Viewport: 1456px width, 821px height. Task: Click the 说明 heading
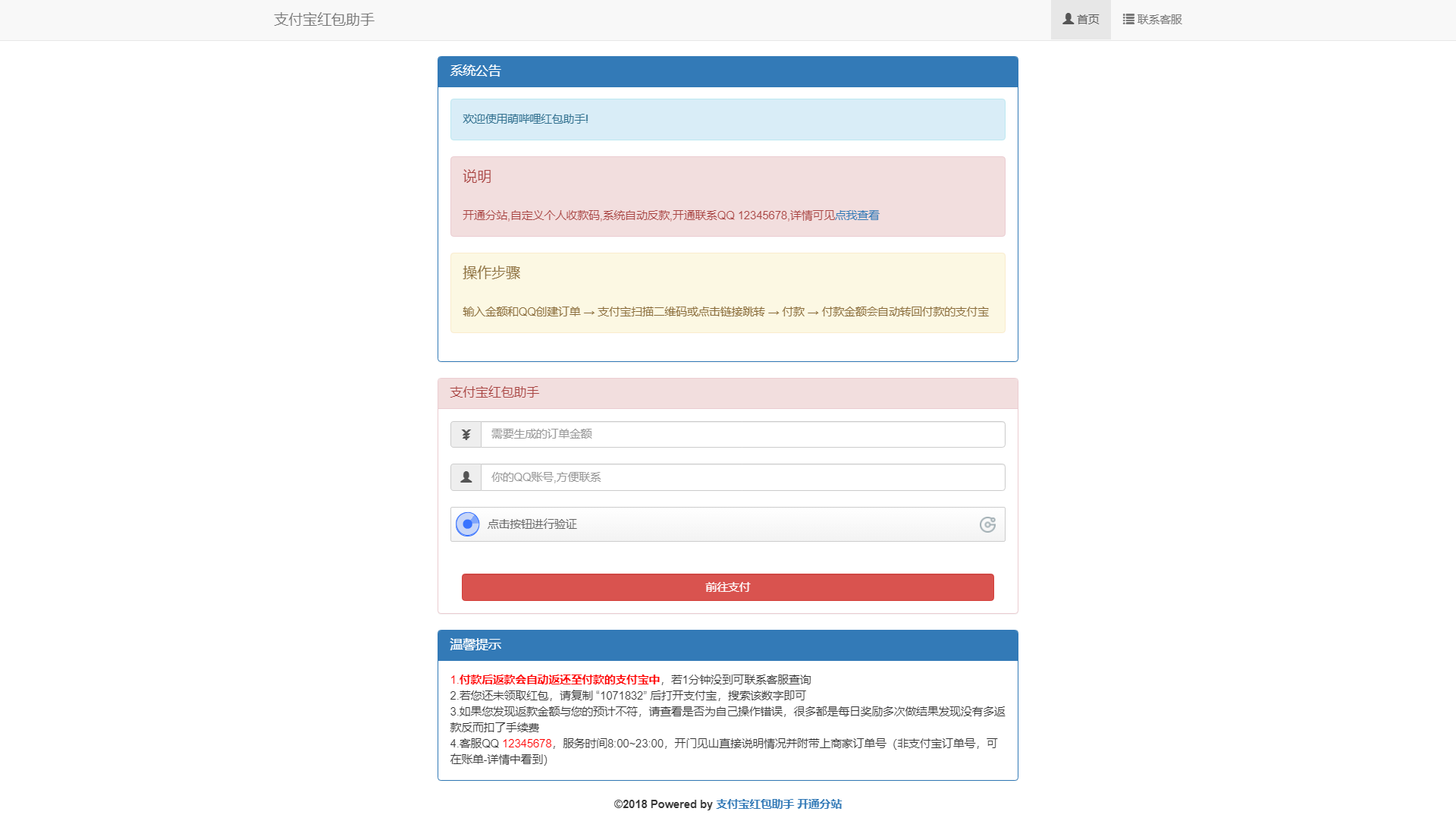477,177
